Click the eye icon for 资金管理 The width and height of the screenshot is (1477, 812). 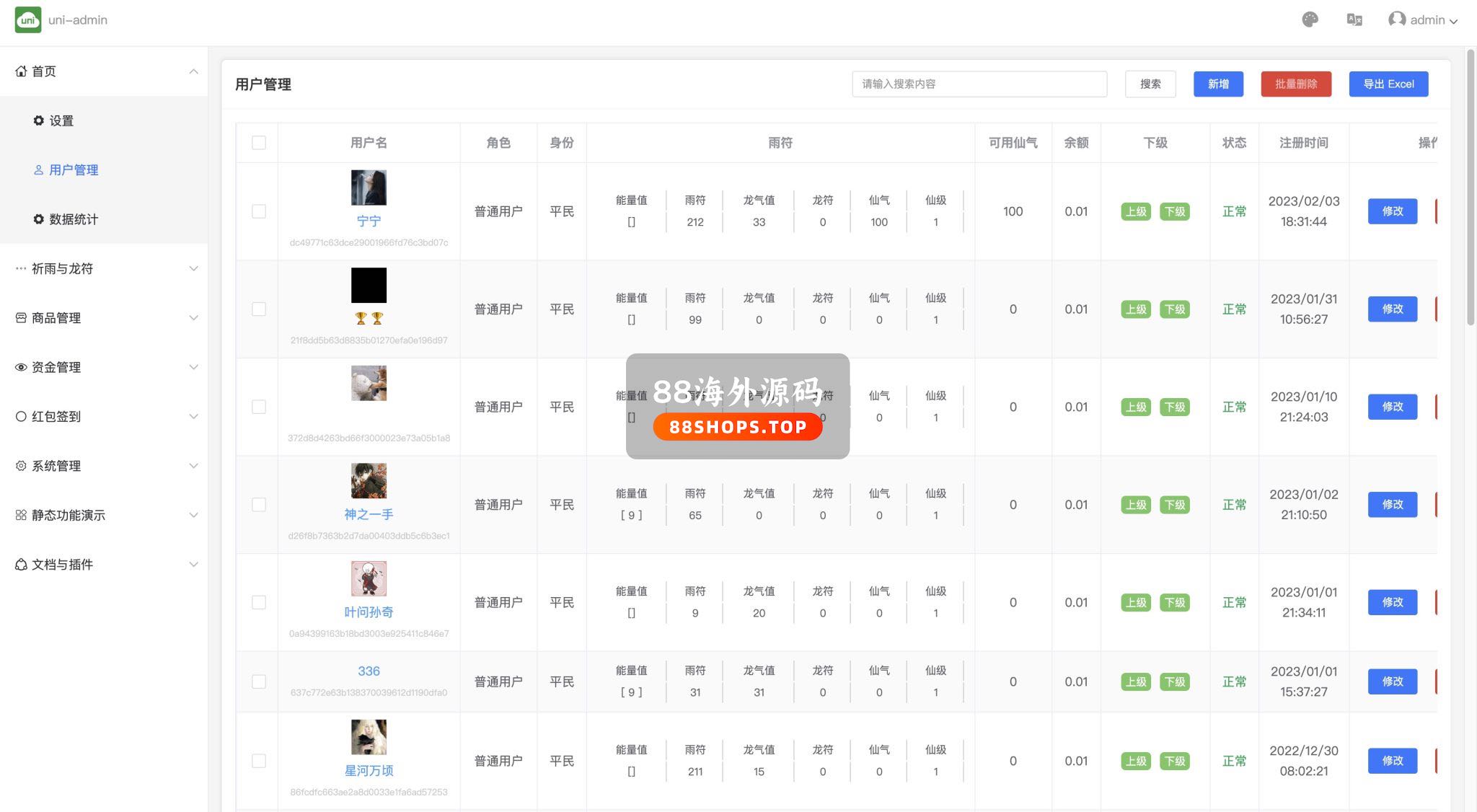point(21,367)
